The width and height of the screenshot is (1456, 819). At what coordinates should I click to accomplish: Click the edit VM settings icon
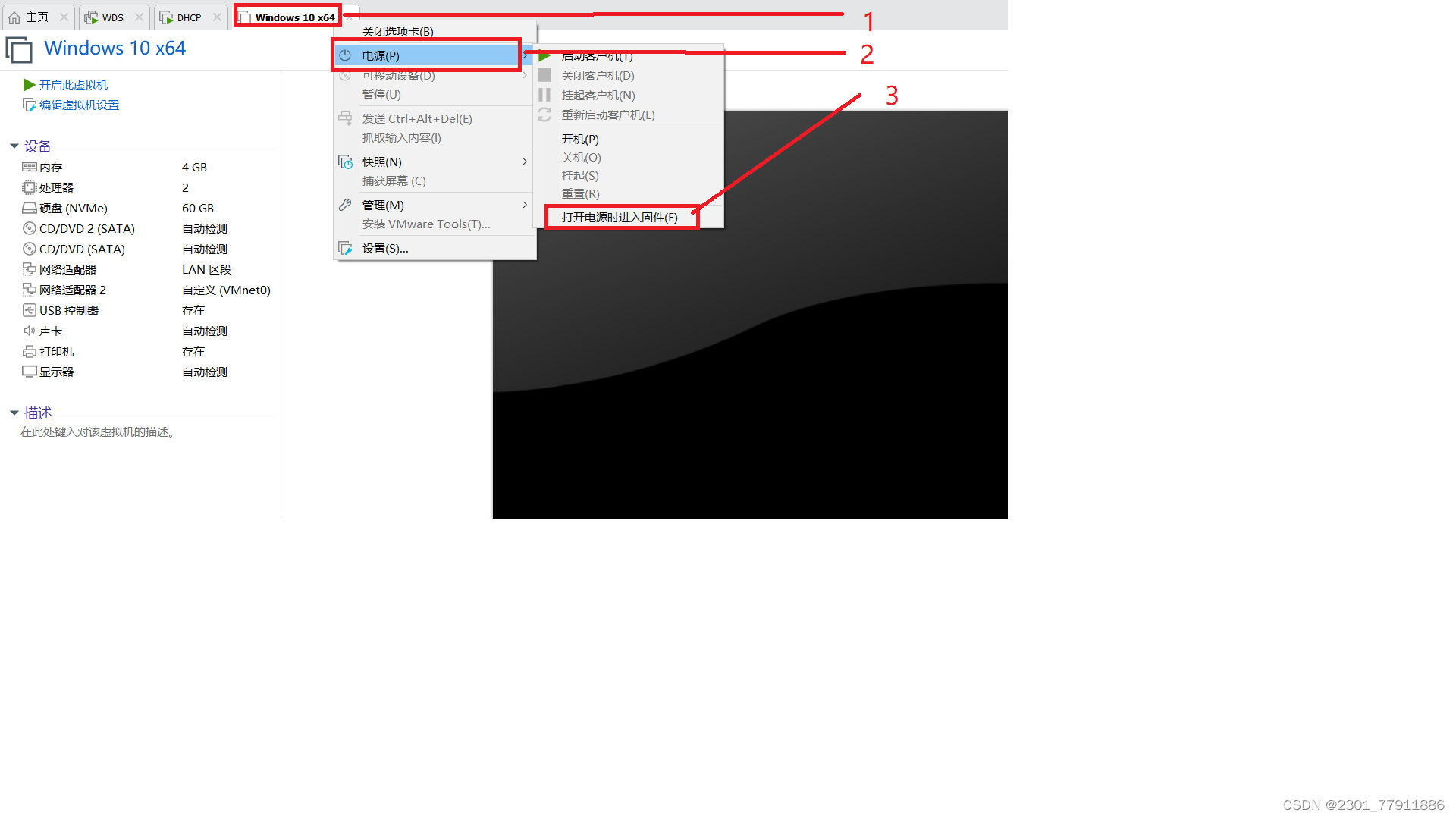(x=30, y=105)
